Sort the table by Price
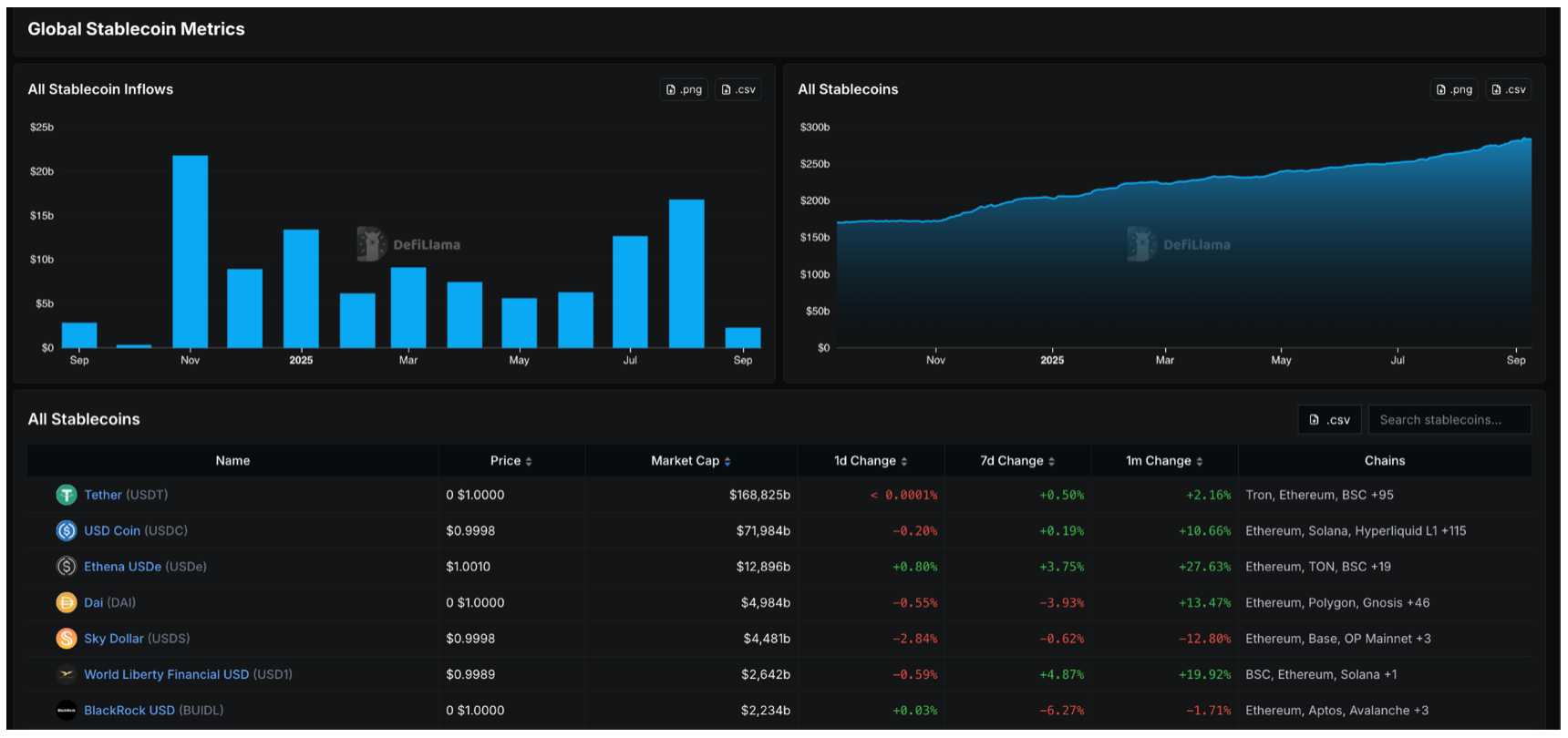Screen dimensions: 1568x738 pos(511,461)
